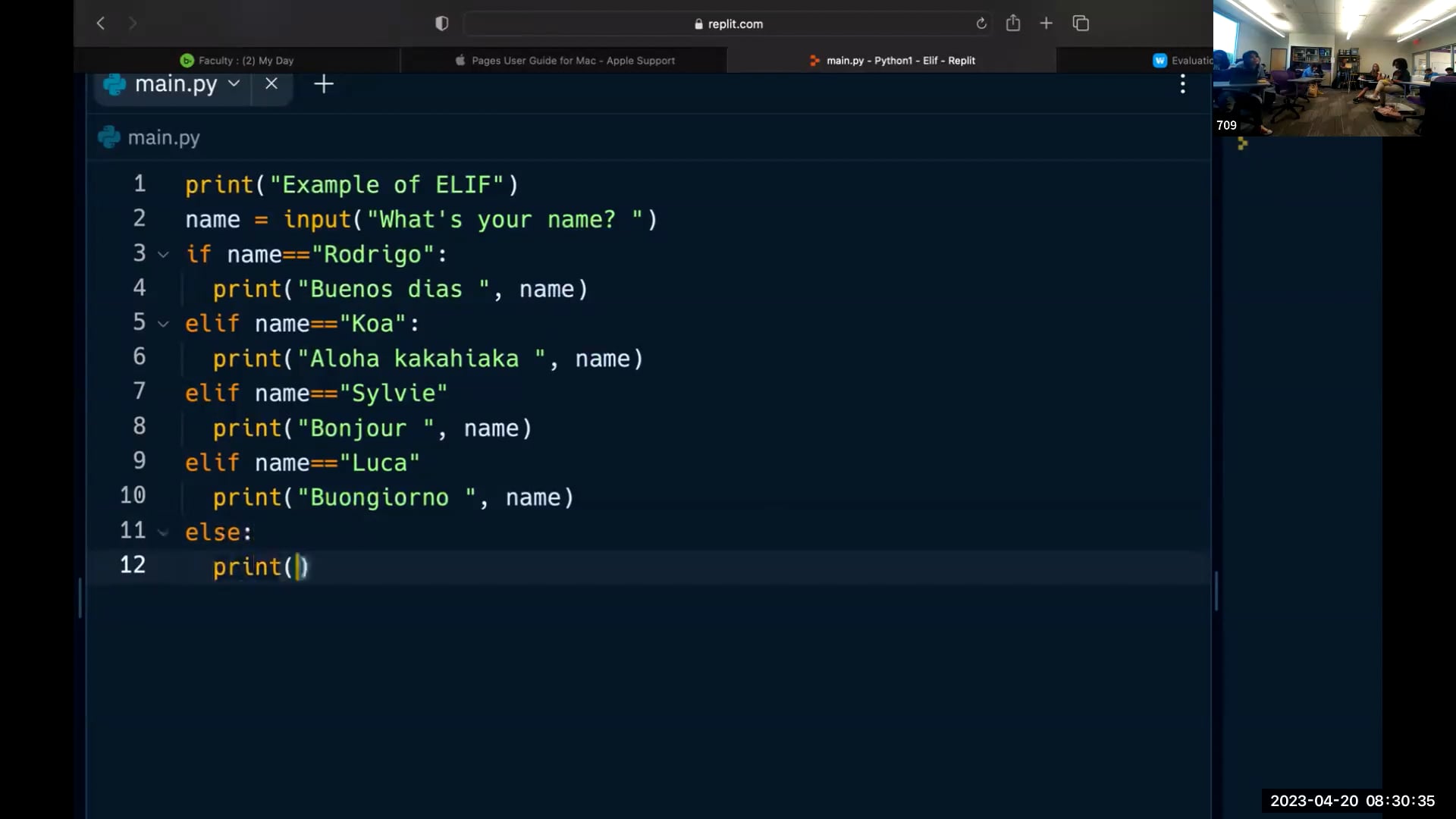The image size is (1456, 819).
Task: Open the Share menu in the browser toolbar
Action: pyautogui.click(x=1013, y=23)
